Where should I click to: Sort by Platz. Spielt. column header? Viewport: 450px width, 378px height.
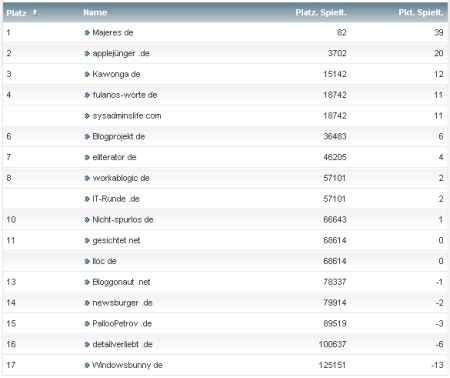[321, 13]
